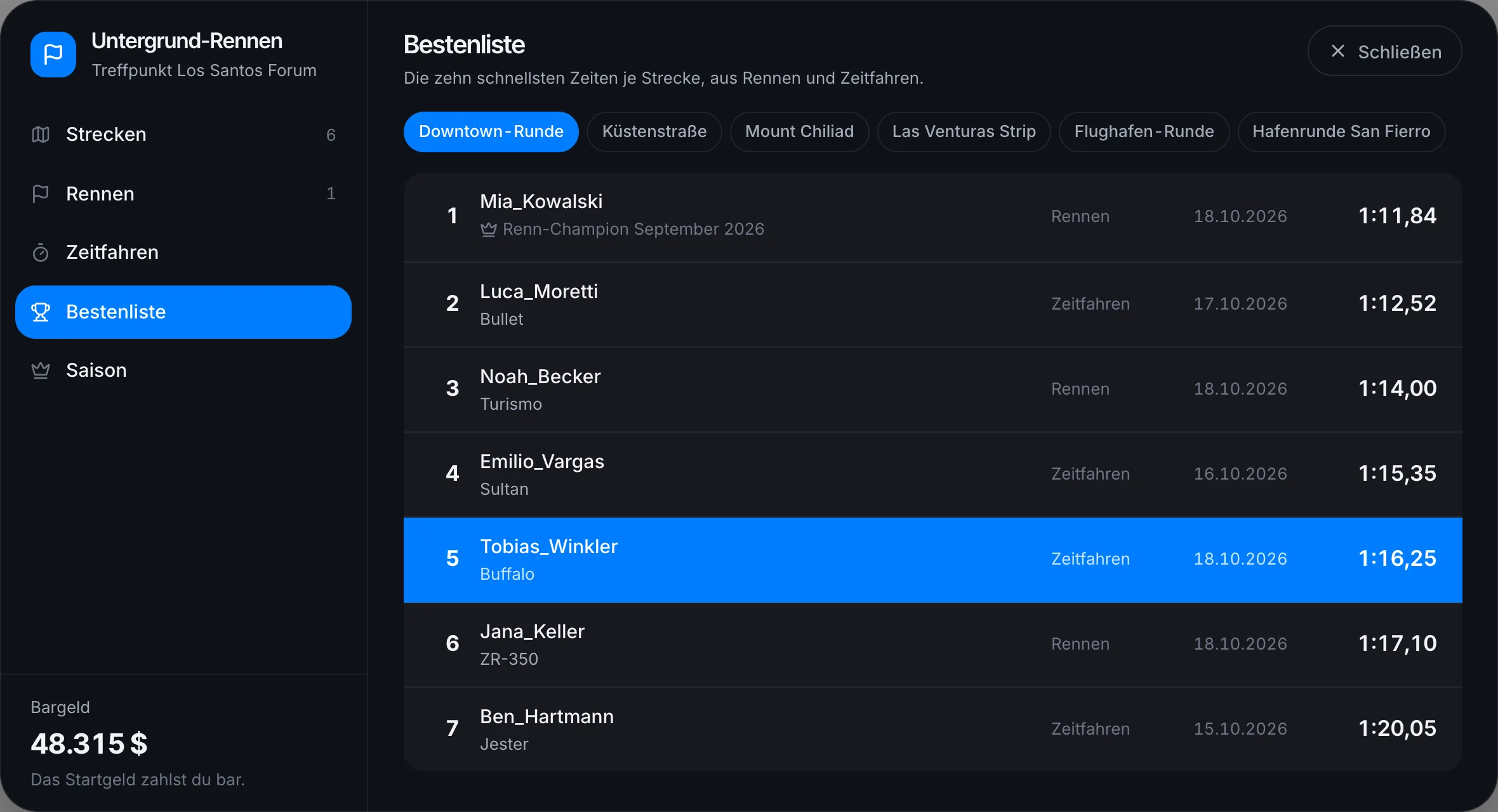
Task: Switch to the Flughafen-Runde tab
Action: [x=1144, y=132]
